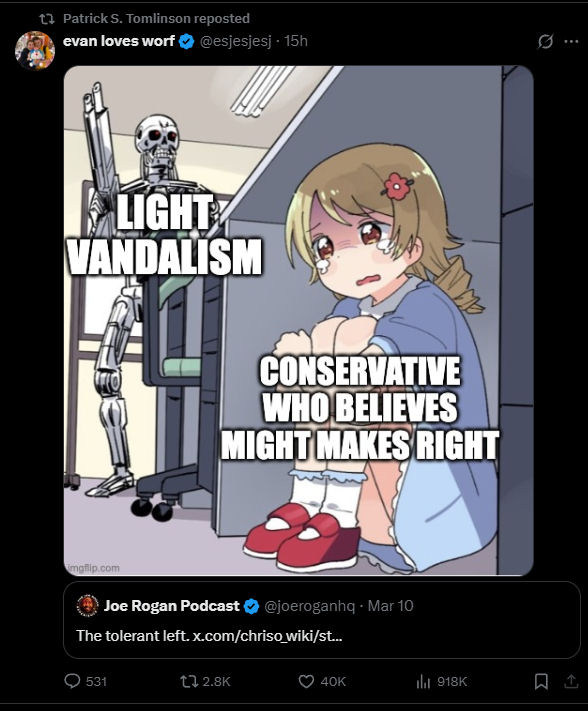The image size is (588, 711).
Task: Open evan loves worf profile avatar
Action: click(x=35, y=50)
